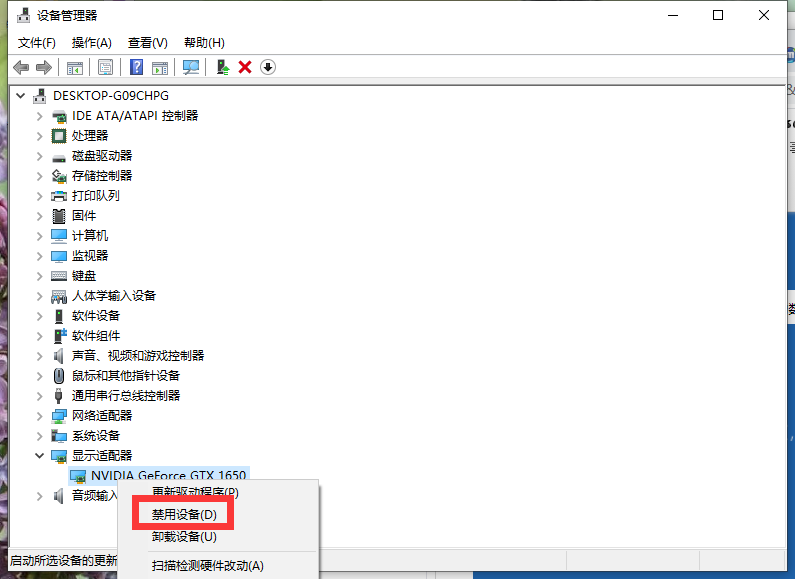
Task: Open the 帮助(H) menu
Action: (x=204, y=43)
